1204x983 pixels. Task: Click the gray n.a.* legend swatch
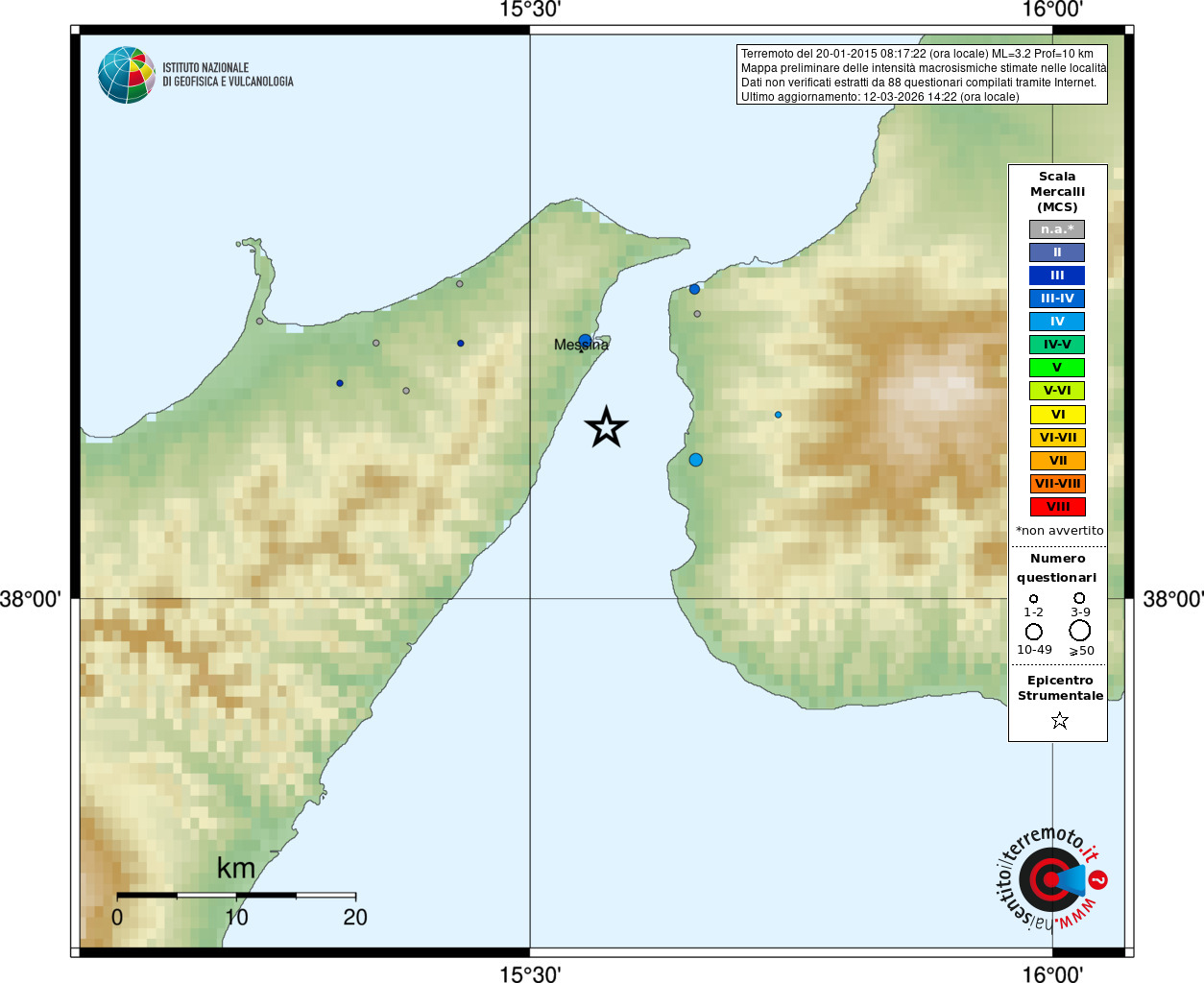pyautogui.click(x=1057, y=229)
